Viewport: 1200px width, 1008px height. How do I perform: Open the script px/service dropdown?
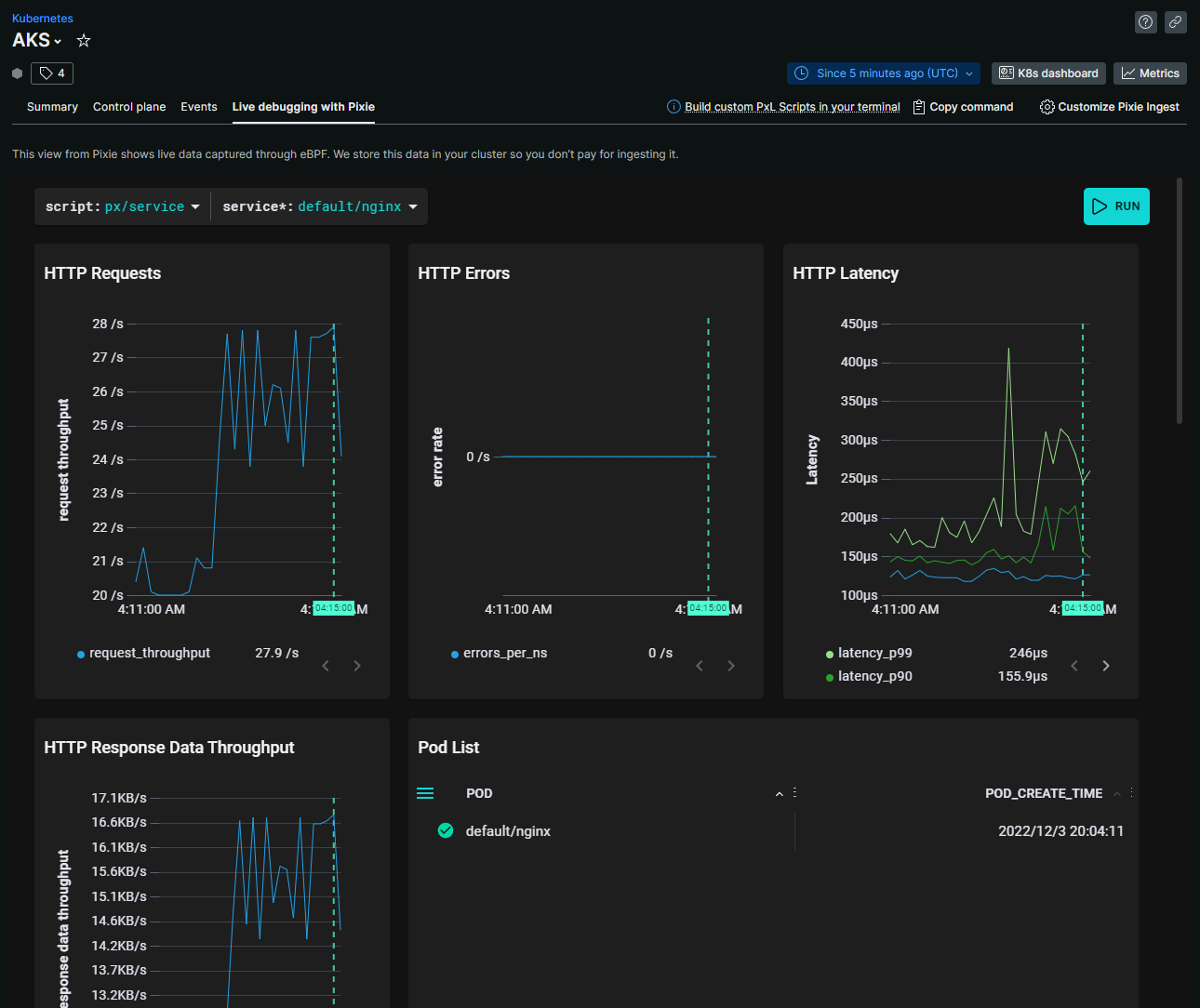tap(123, 206)
